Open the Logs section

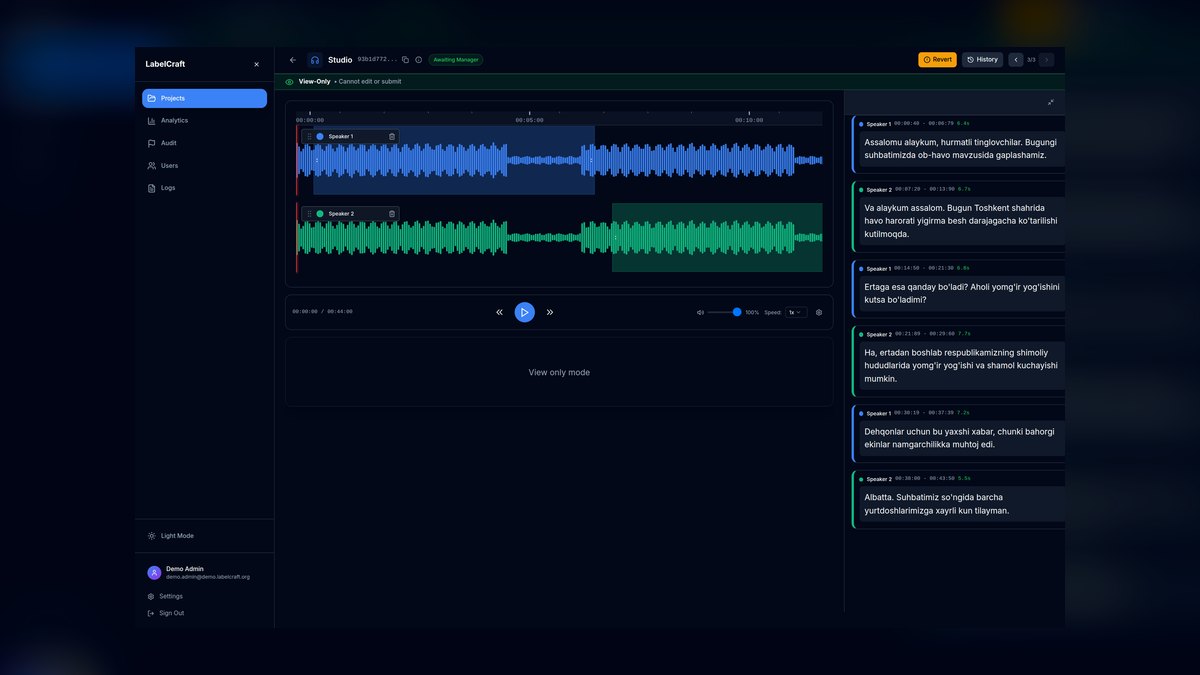[x=204, y=188]
